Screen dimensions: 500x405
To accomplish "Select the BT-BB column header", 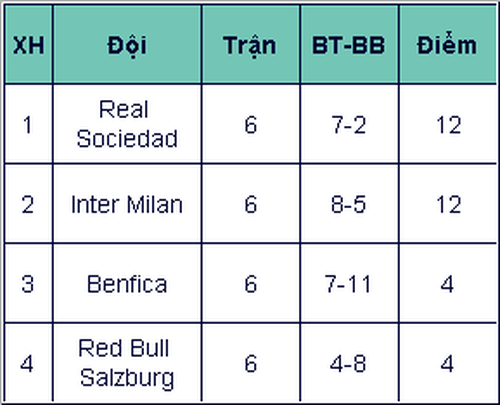I will pos(349,44).
